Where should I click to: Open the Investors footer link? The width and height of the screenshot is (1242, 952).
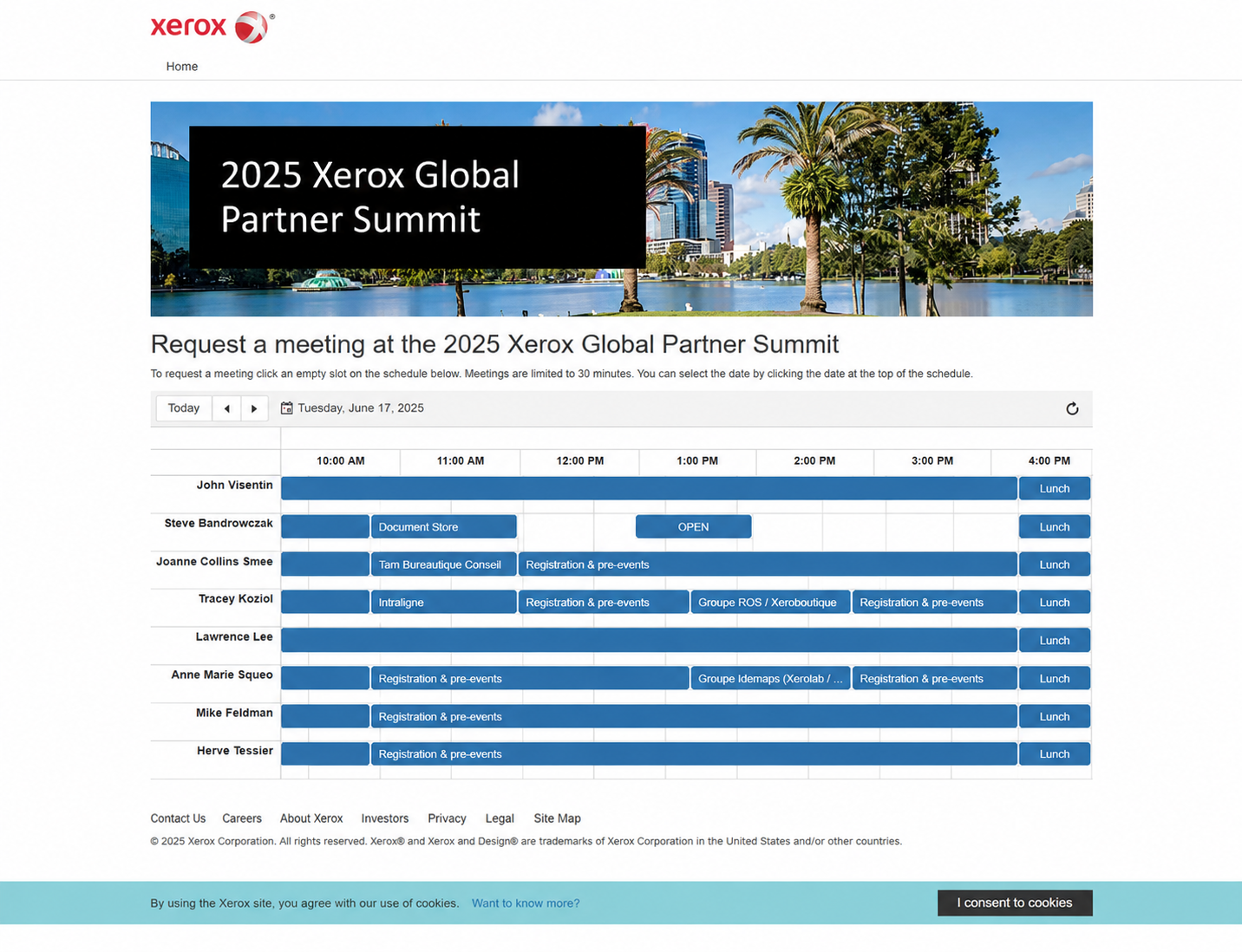[x=385, y=818]
